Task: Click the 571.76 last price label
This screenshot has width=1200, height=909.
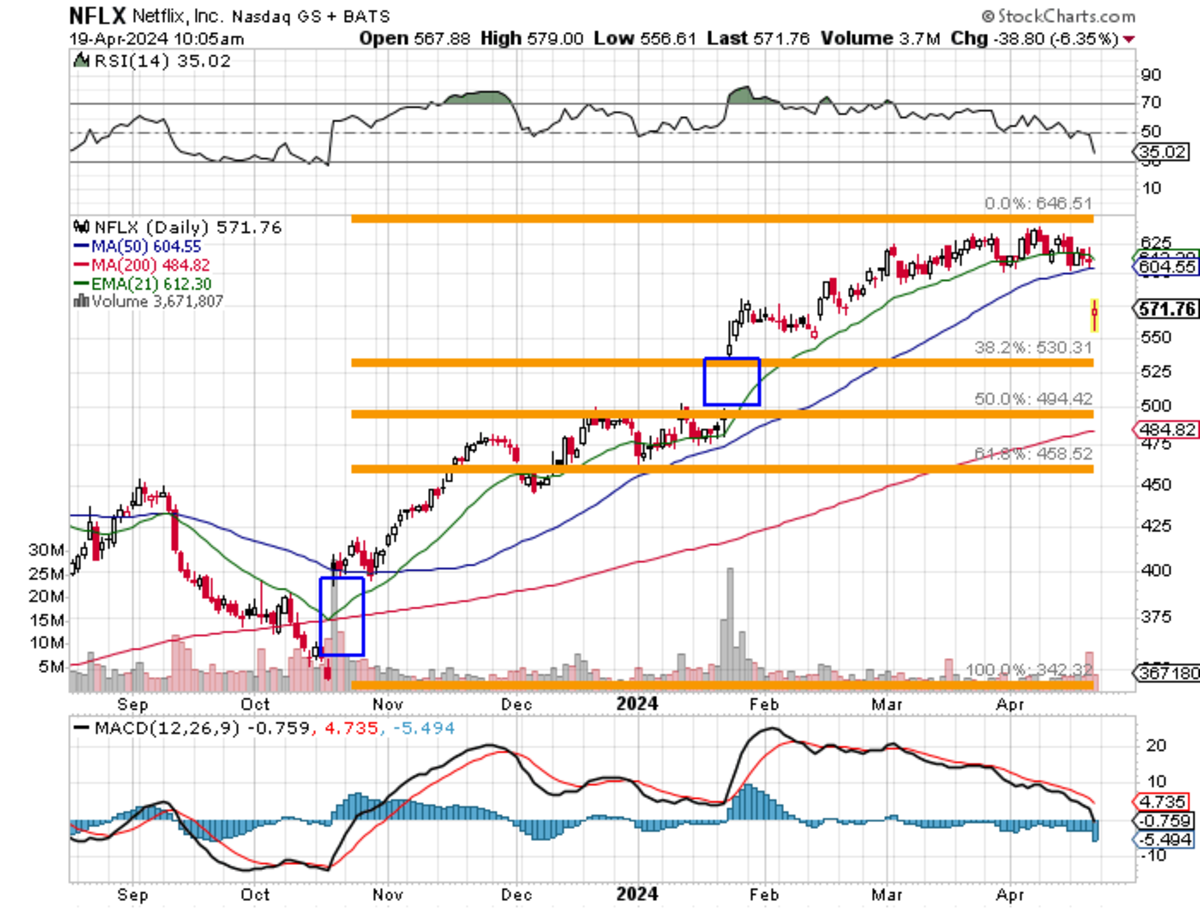Action: [1164, 310]
